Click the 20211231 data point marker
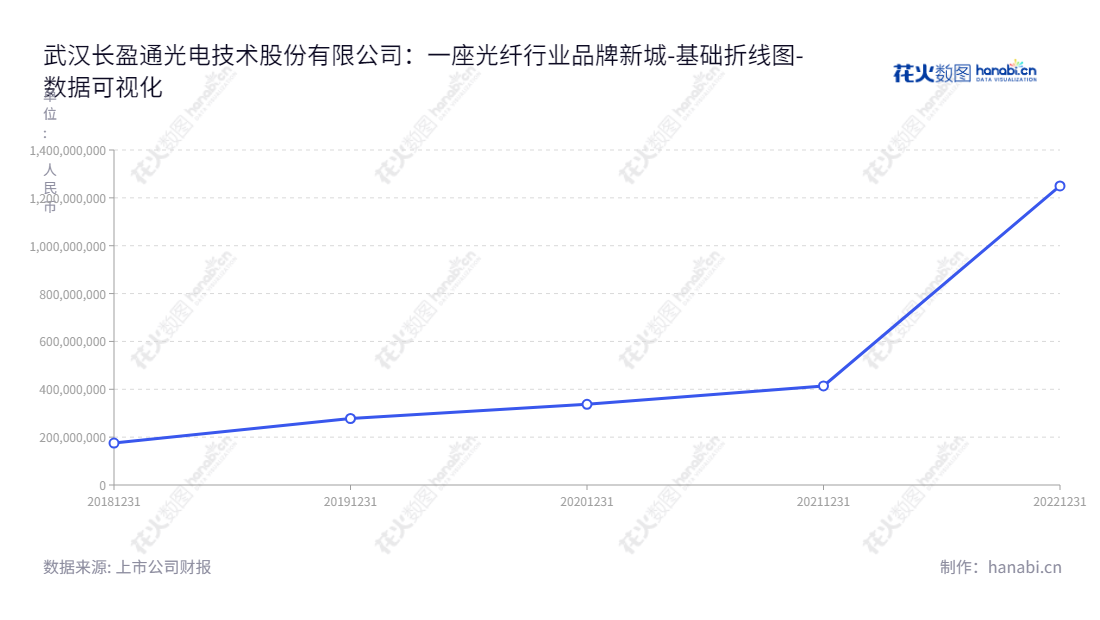 coord(823,386)
